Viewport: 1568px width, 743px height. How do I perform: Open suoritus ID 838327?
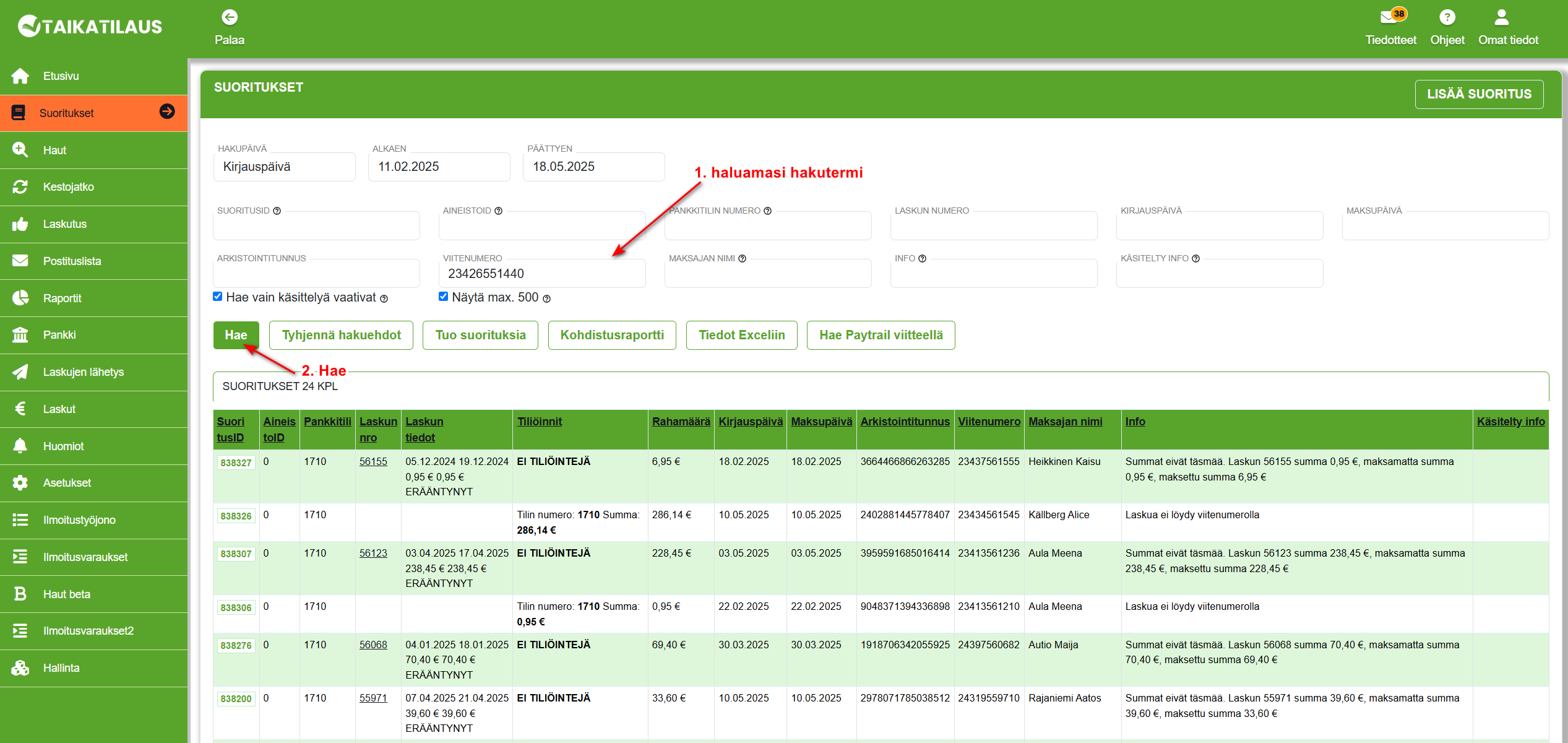(236, 463)
